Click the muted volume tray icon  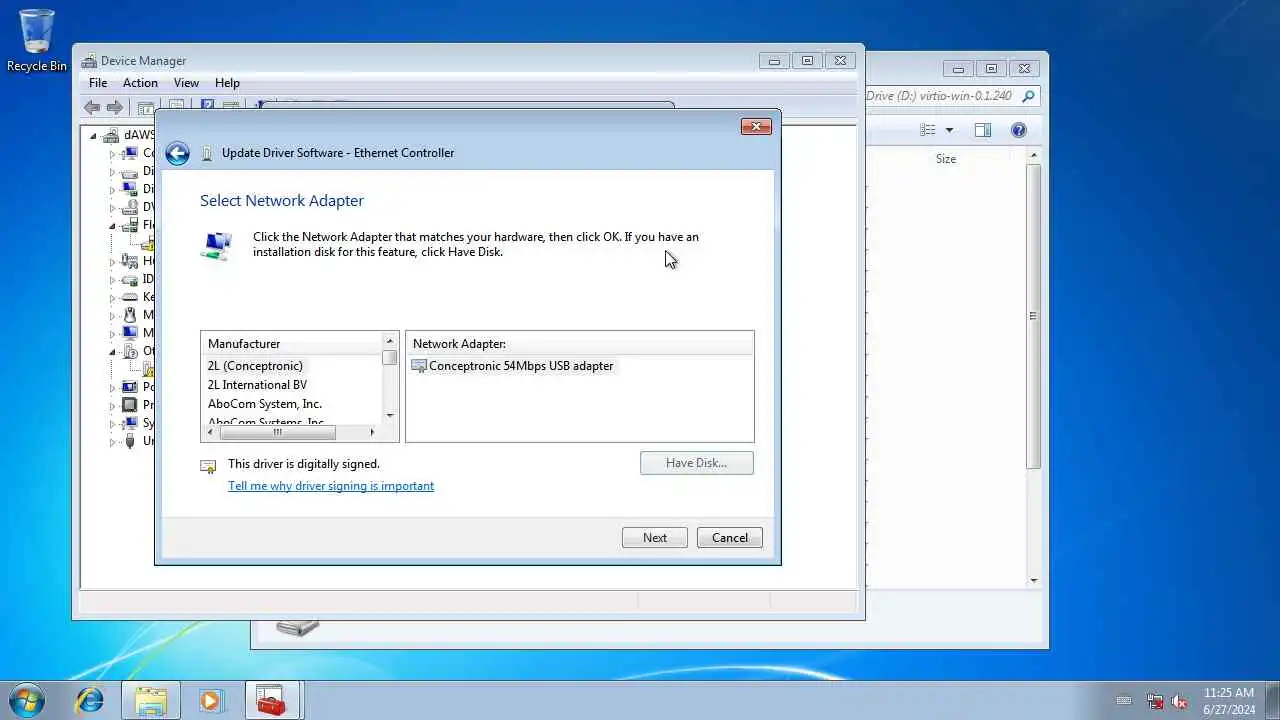(1180, 701)
